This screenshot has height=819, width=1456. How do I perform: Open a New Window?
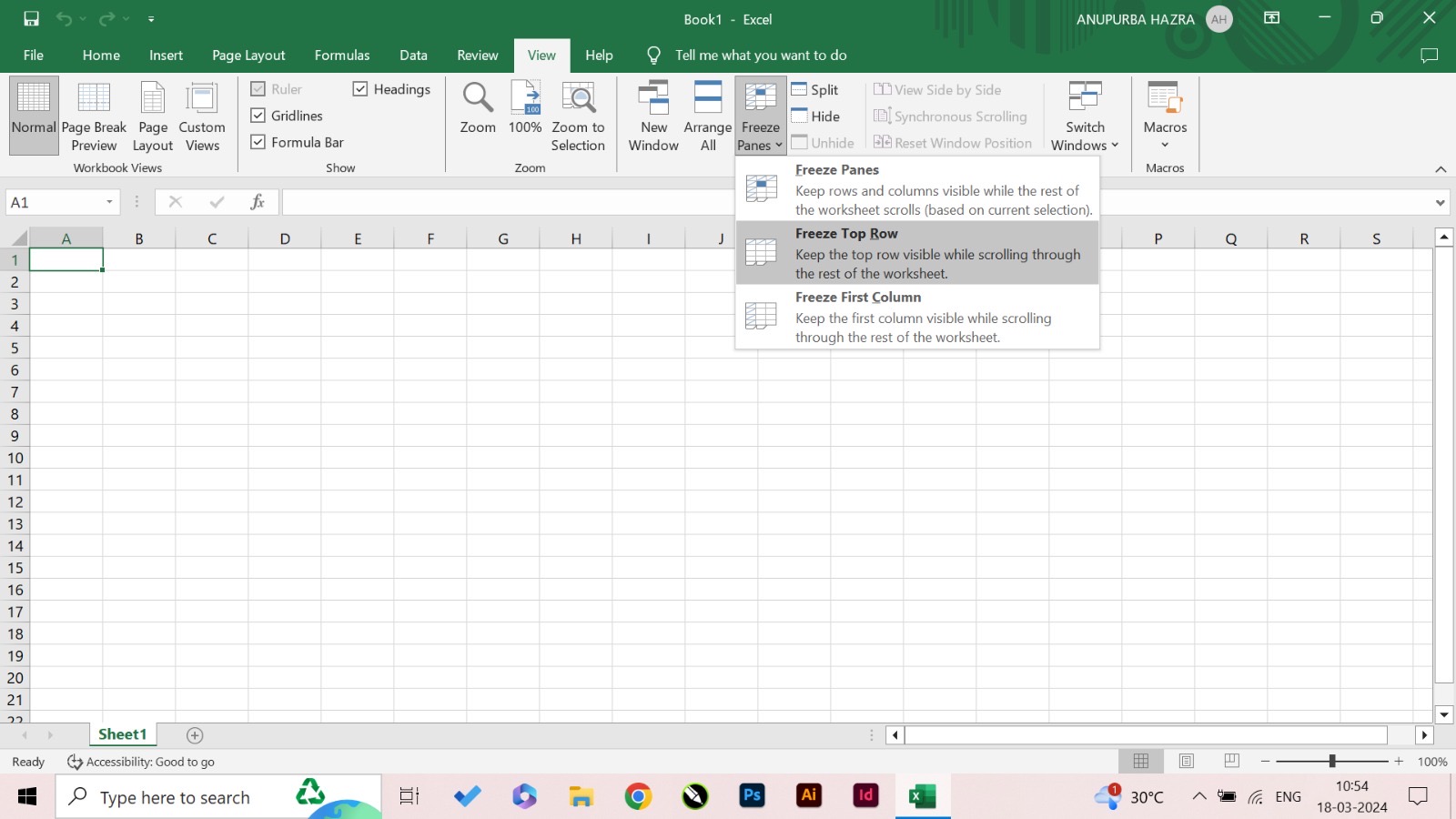pyautogui.click(x=652, y=114)
